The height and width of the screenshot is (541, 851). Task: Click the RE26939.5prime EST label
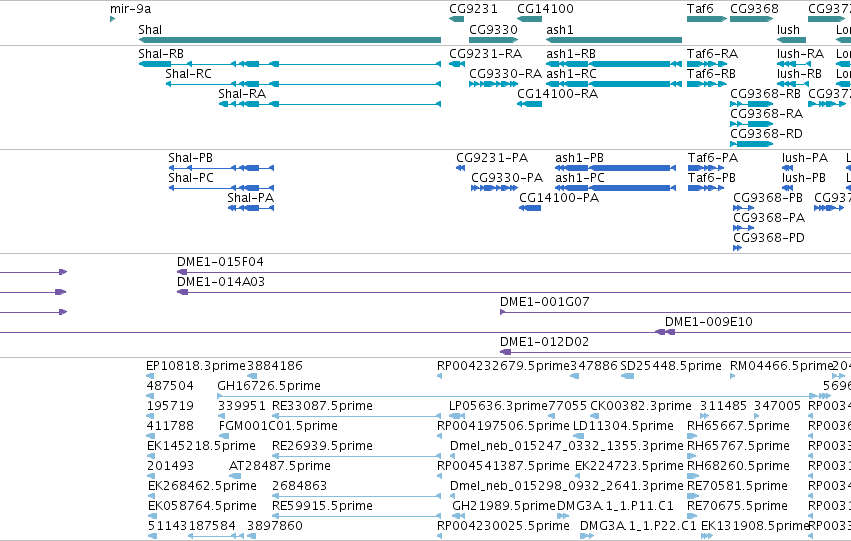322,447
